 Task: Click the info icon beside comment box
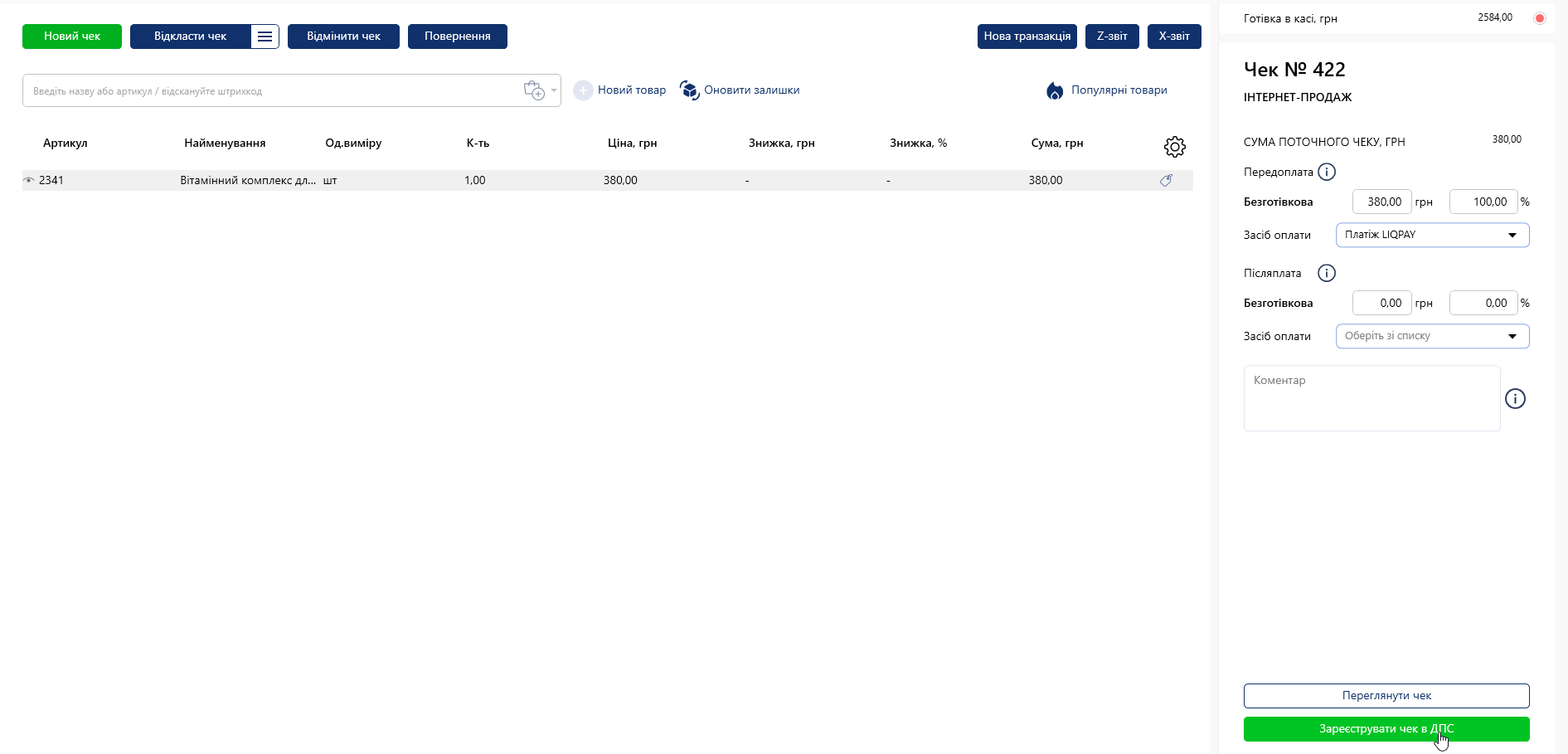tap(1515, 399)
